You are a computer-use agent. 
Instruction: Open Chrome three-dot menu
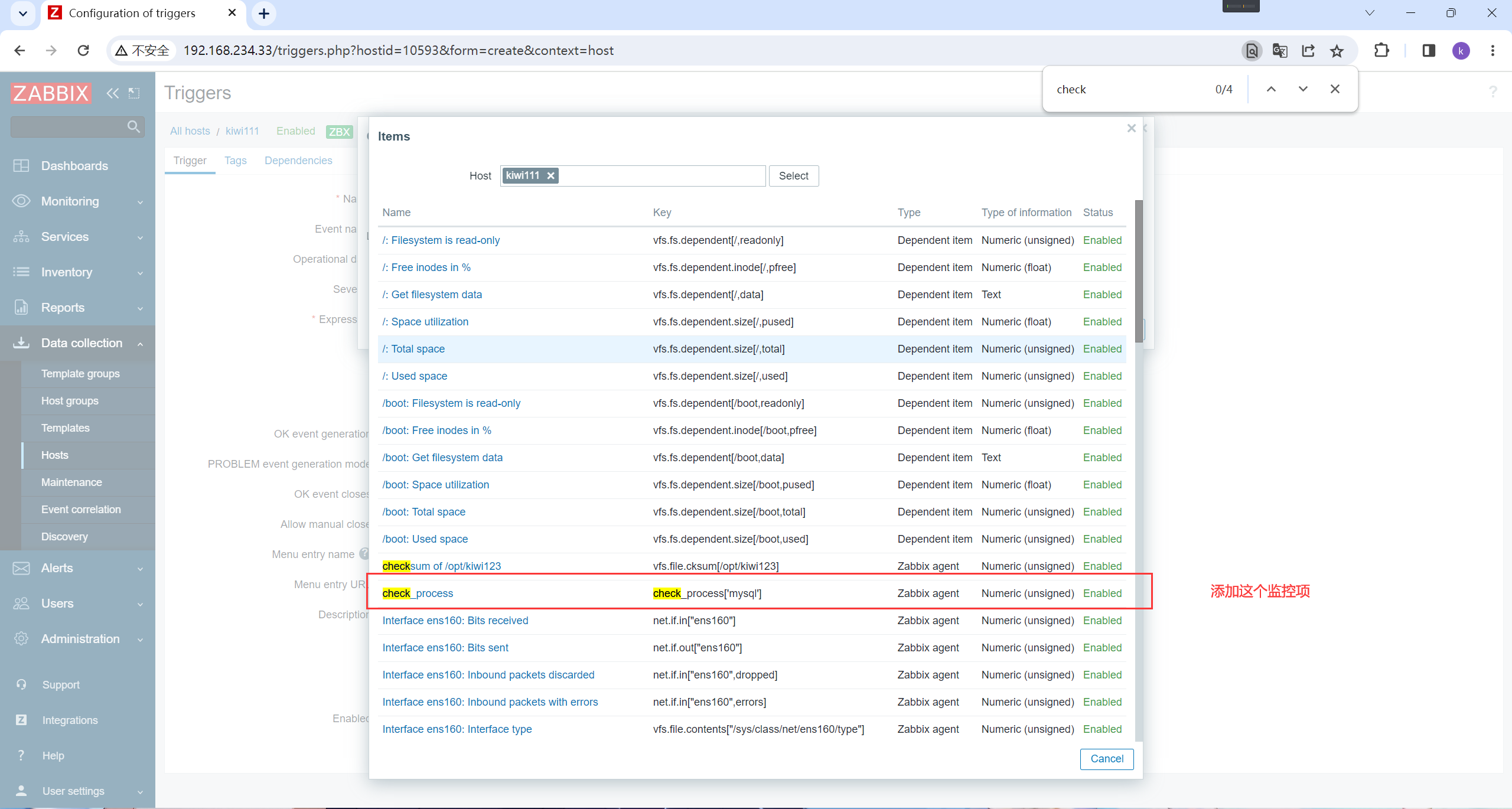[1493, 51]
